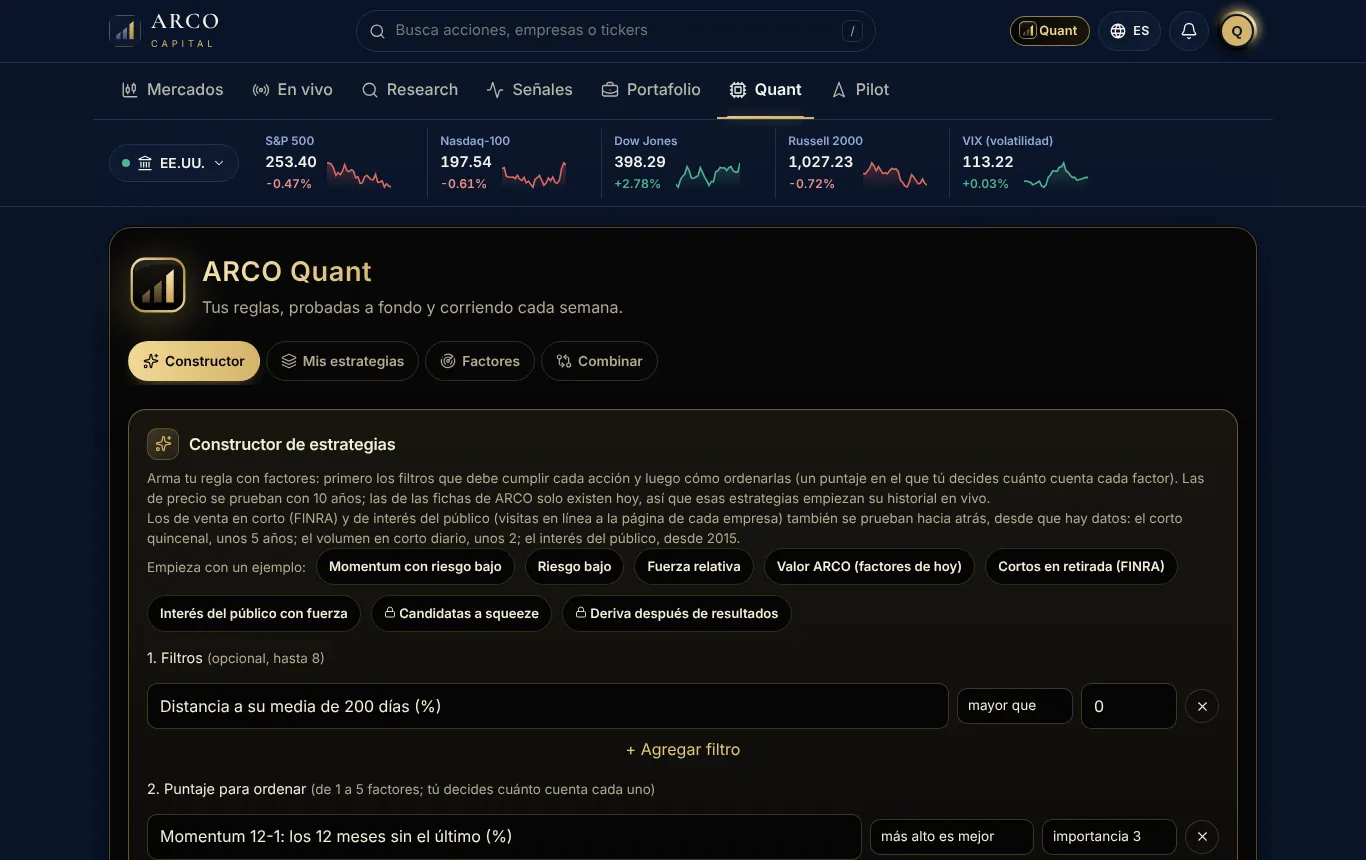Switch to Mis estrategias sub-tab
Viewport: 1366px width, 860px height.
click(342, 361)
